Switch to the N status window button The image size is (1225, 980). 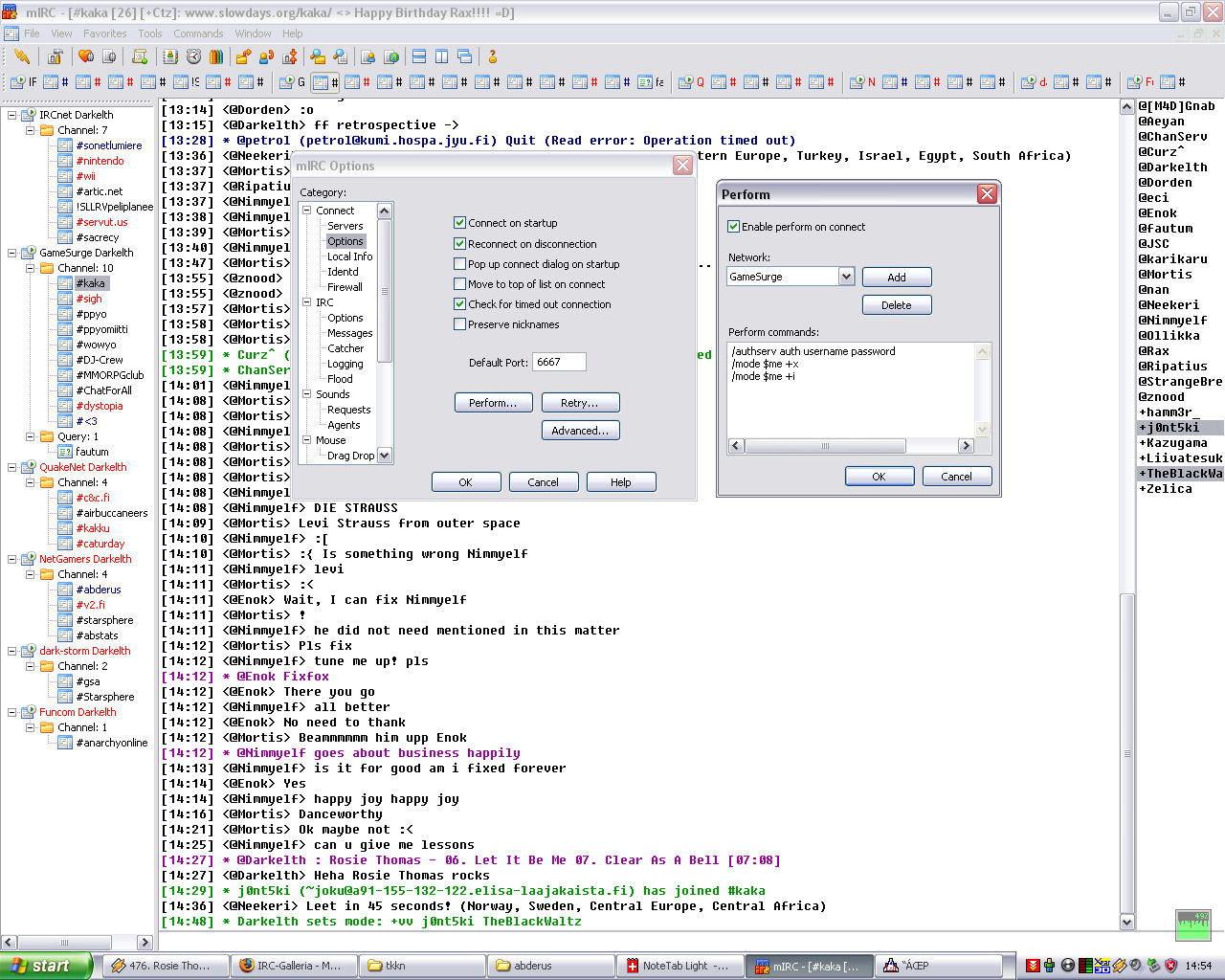pyautogui.click(x=863, y=82)
